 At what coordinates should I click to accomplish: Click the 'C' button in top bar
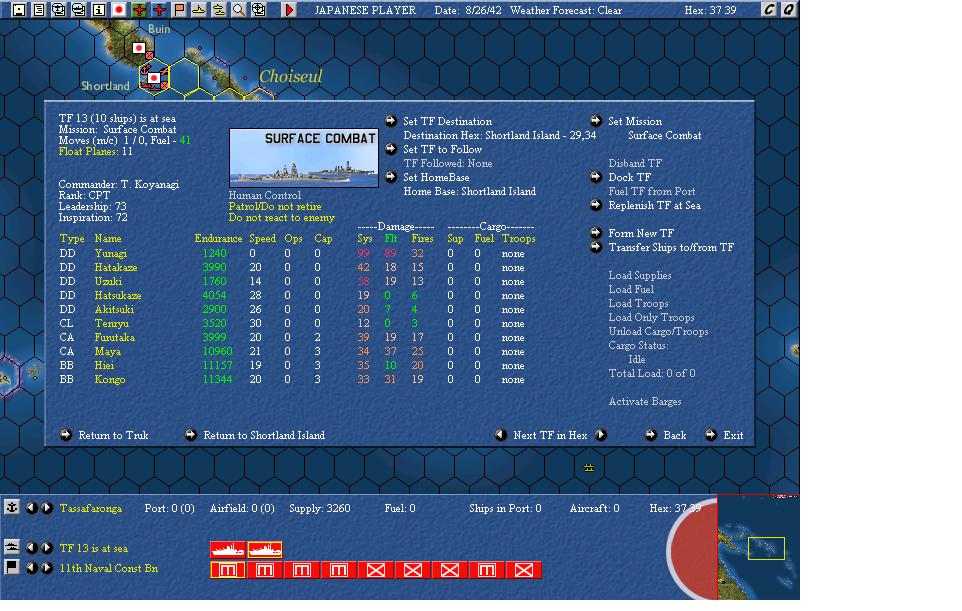pos(769,10)
